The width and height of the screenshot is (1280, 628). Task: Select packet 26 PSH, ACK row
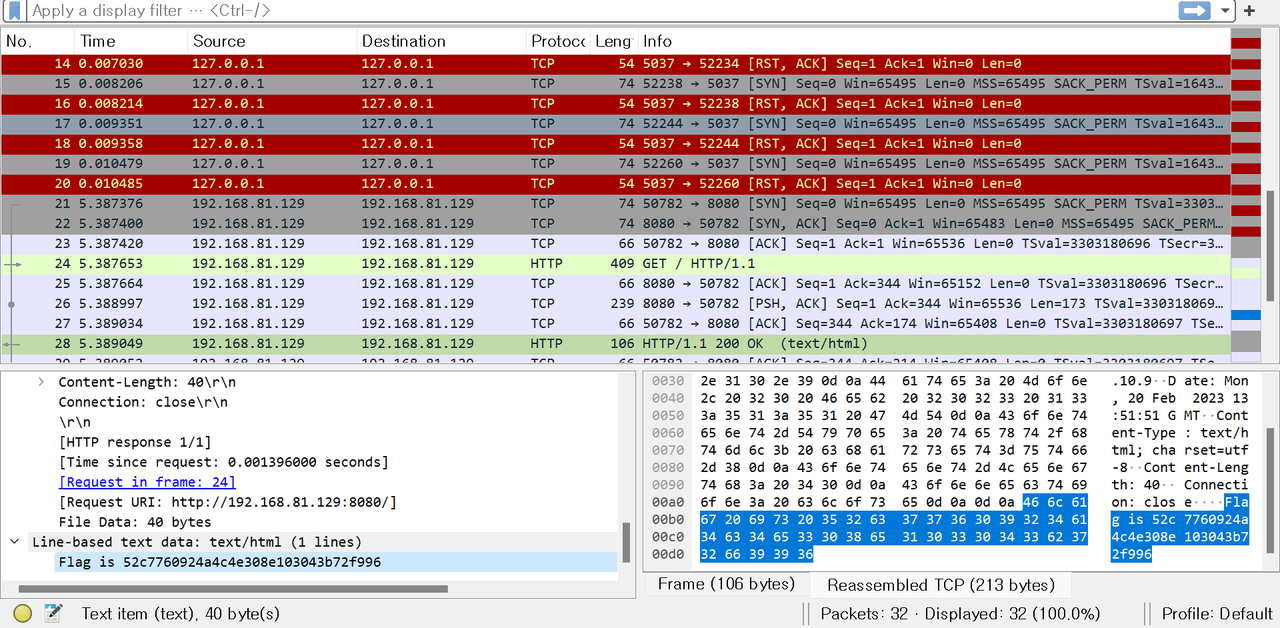coord(614,304)
